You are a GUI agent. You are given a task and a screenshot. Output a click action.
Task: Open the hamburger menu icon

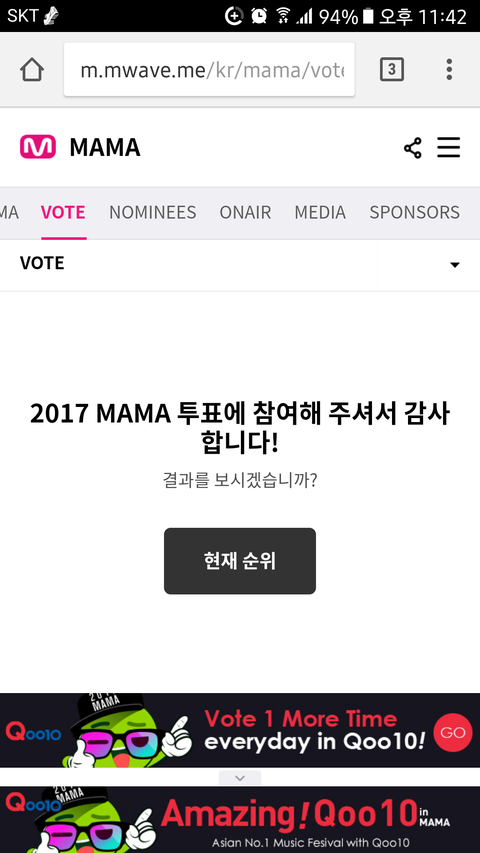pos(449,147)
